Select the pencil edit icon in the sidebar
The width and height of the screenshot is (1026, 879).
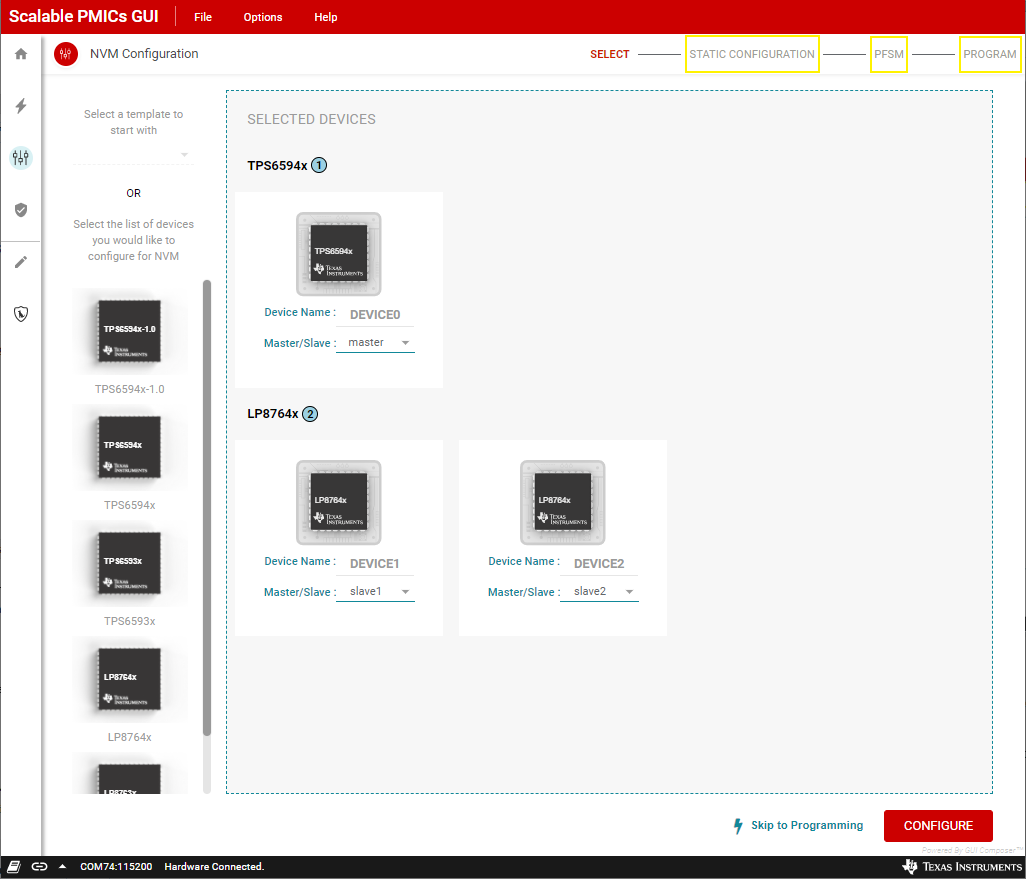[x=20, y=261]
